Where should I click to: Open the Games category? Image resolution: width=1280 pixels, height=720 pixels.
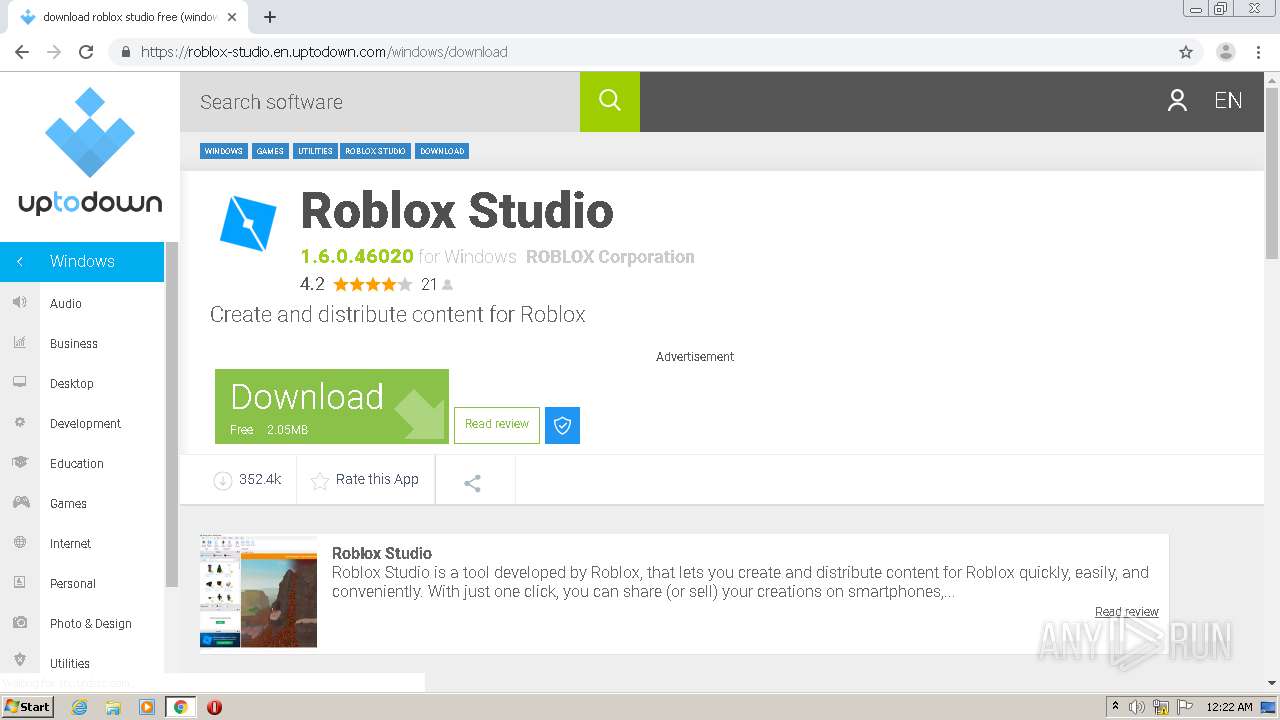click(x=68, y=503)
